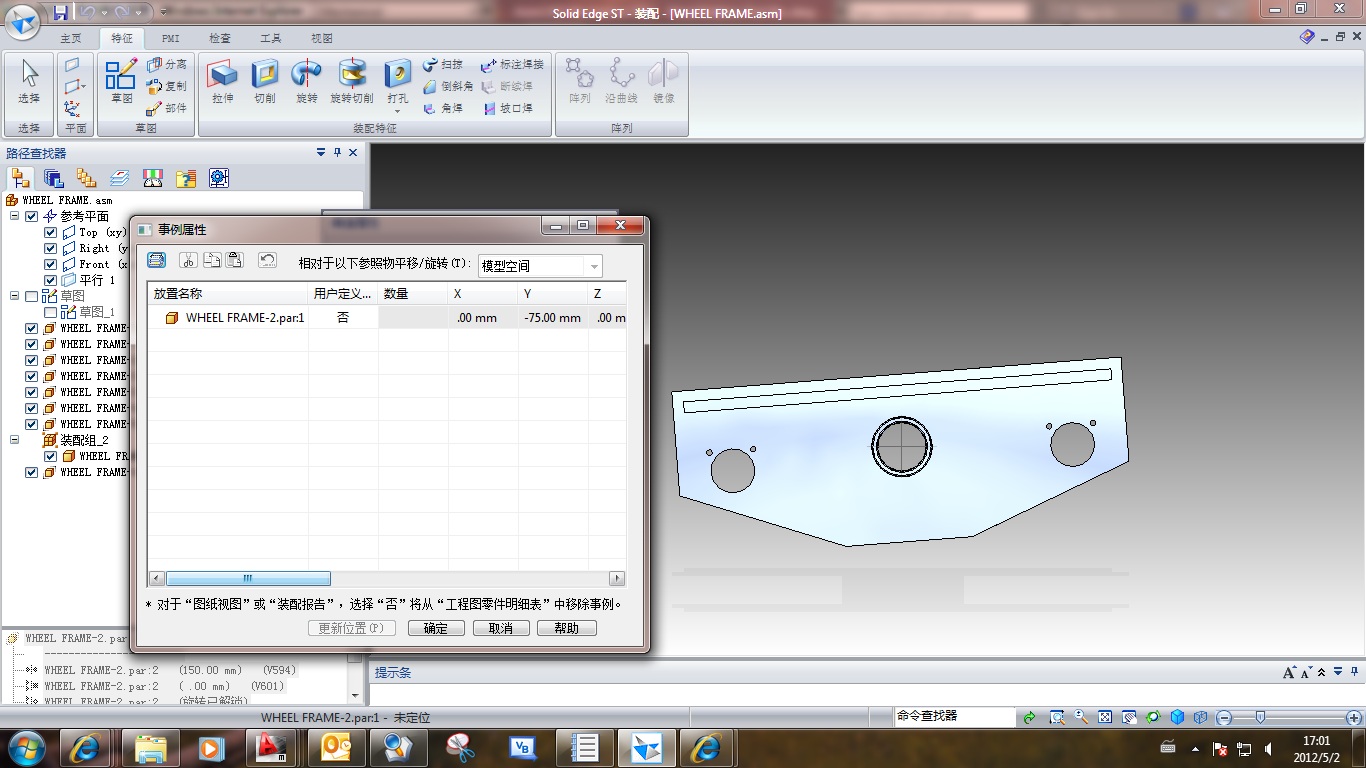Click the Solid Edge application button

[x=23, y=20]
